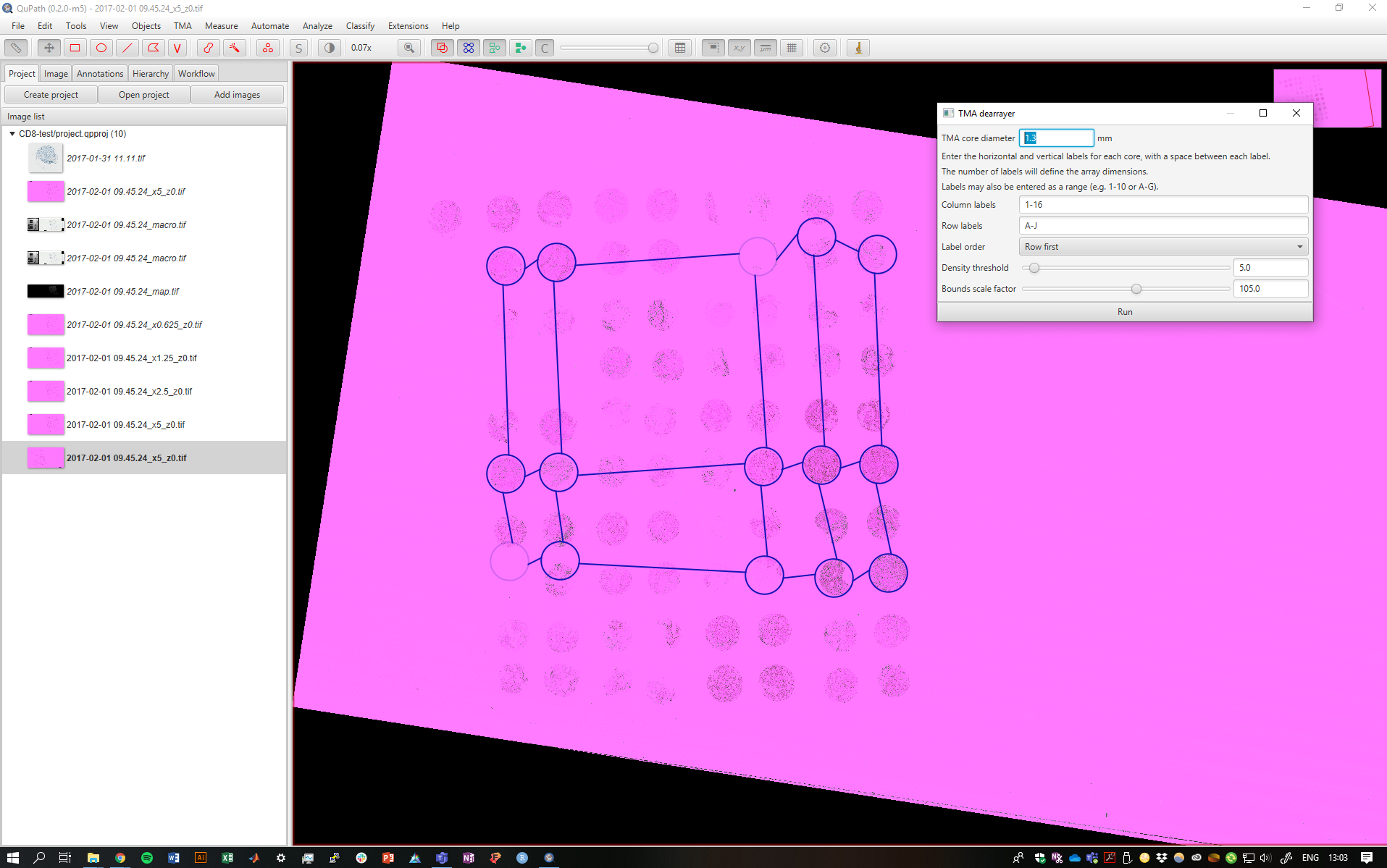Open QuPath preferences via the gear icon
The width and height of the screenshot is (1387, 868).
(824, 48)
